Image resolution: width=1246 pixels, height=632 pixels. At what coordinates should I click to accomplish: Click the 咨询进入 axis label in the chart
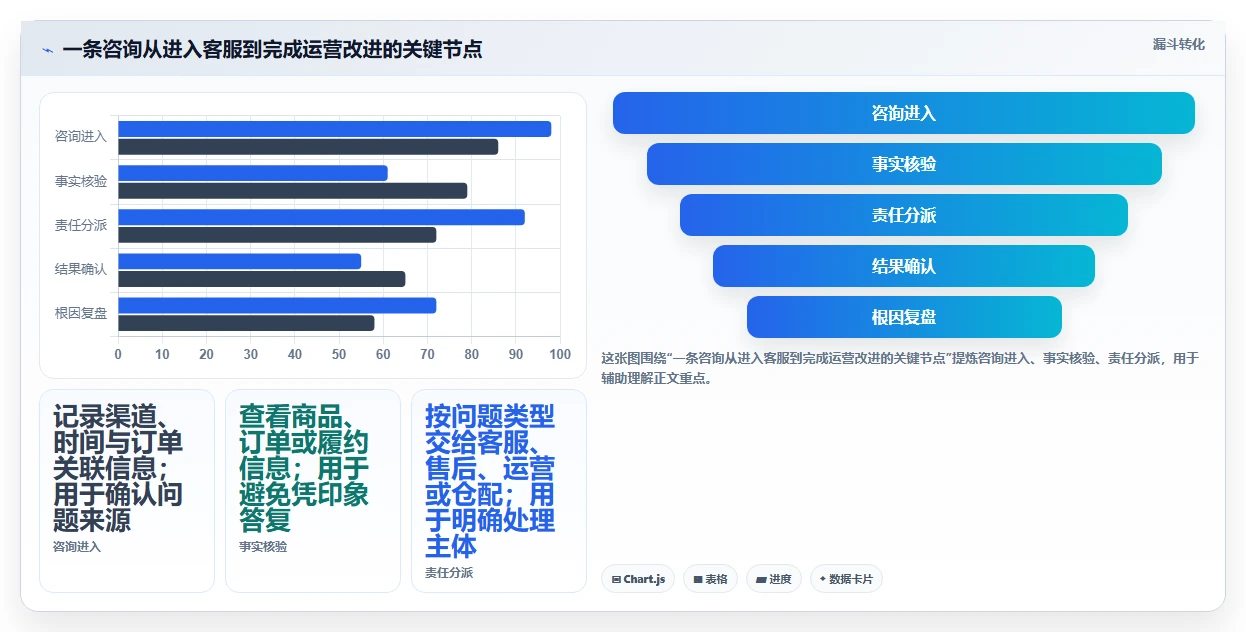pyautogui.click(x=81, y=137)
